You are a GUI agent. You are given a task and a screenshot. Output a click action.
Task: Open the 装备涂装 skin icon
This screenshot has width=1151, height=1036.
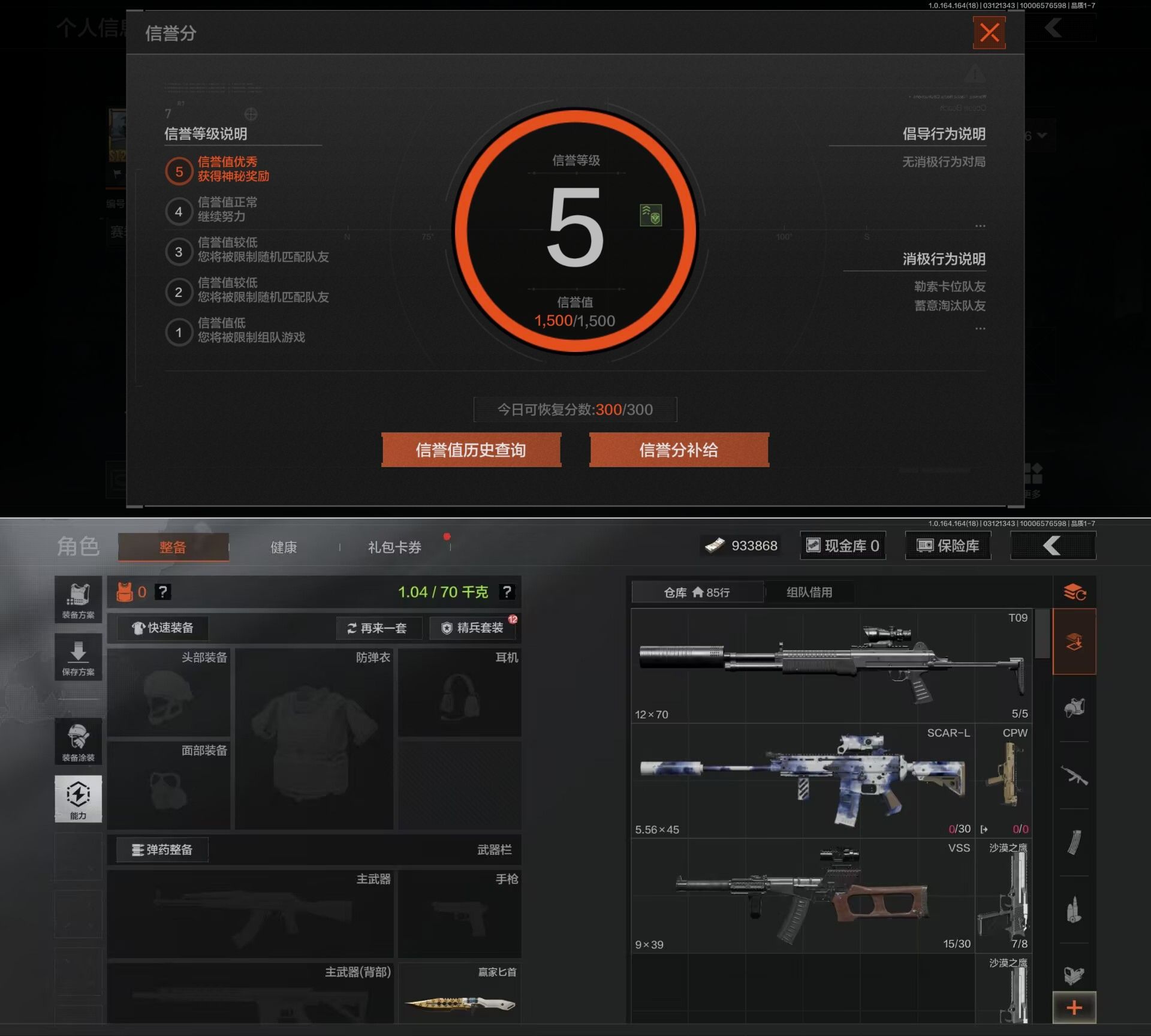coord(78,742)
